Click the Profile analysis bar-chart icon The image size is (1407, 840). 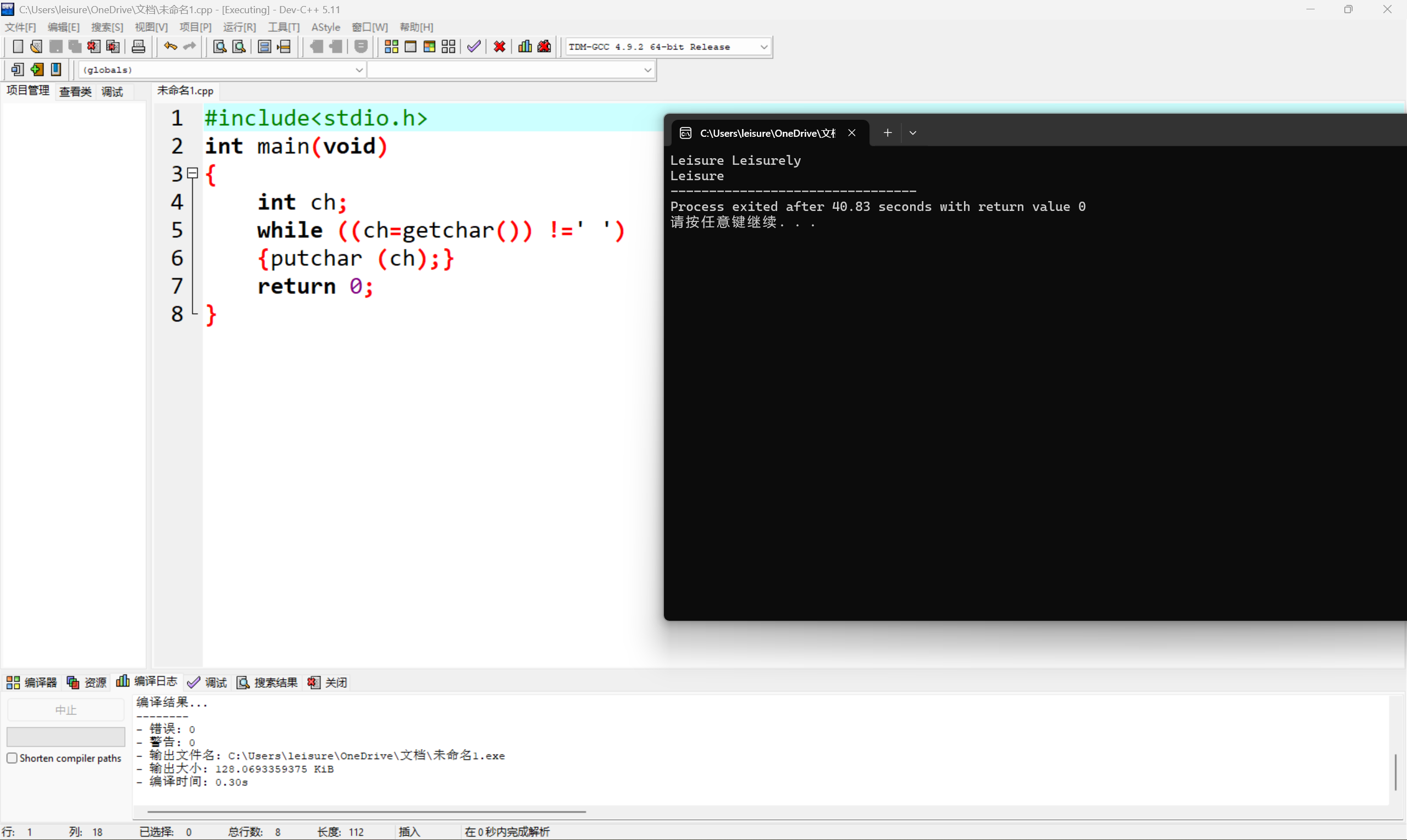pyautogui.click(x=524, y=46)
